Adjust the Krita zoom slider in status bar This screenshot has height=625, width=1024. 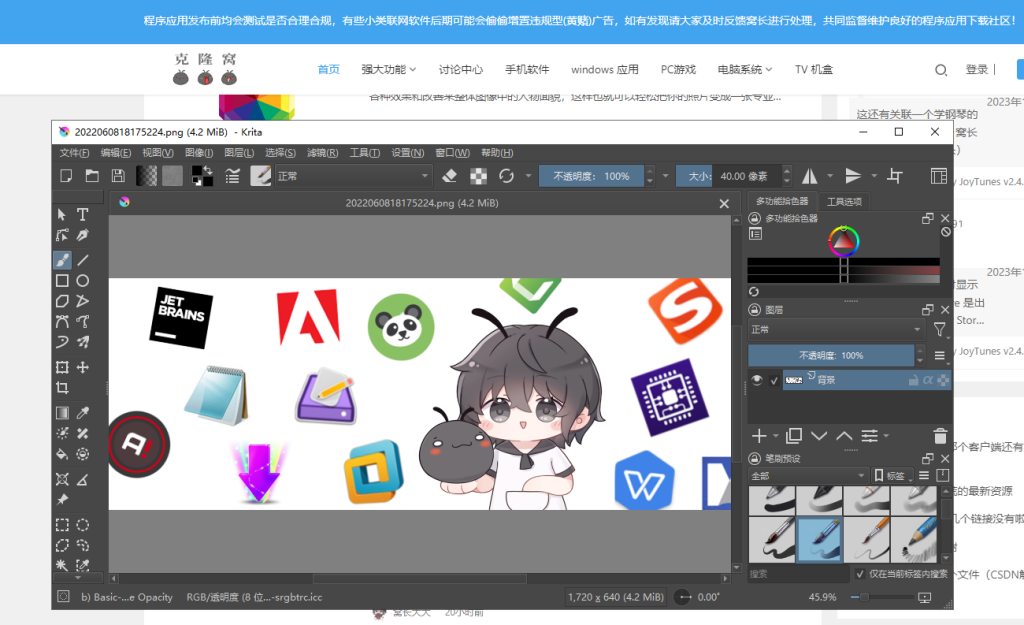pyautogui.click(x=881, y=597)
